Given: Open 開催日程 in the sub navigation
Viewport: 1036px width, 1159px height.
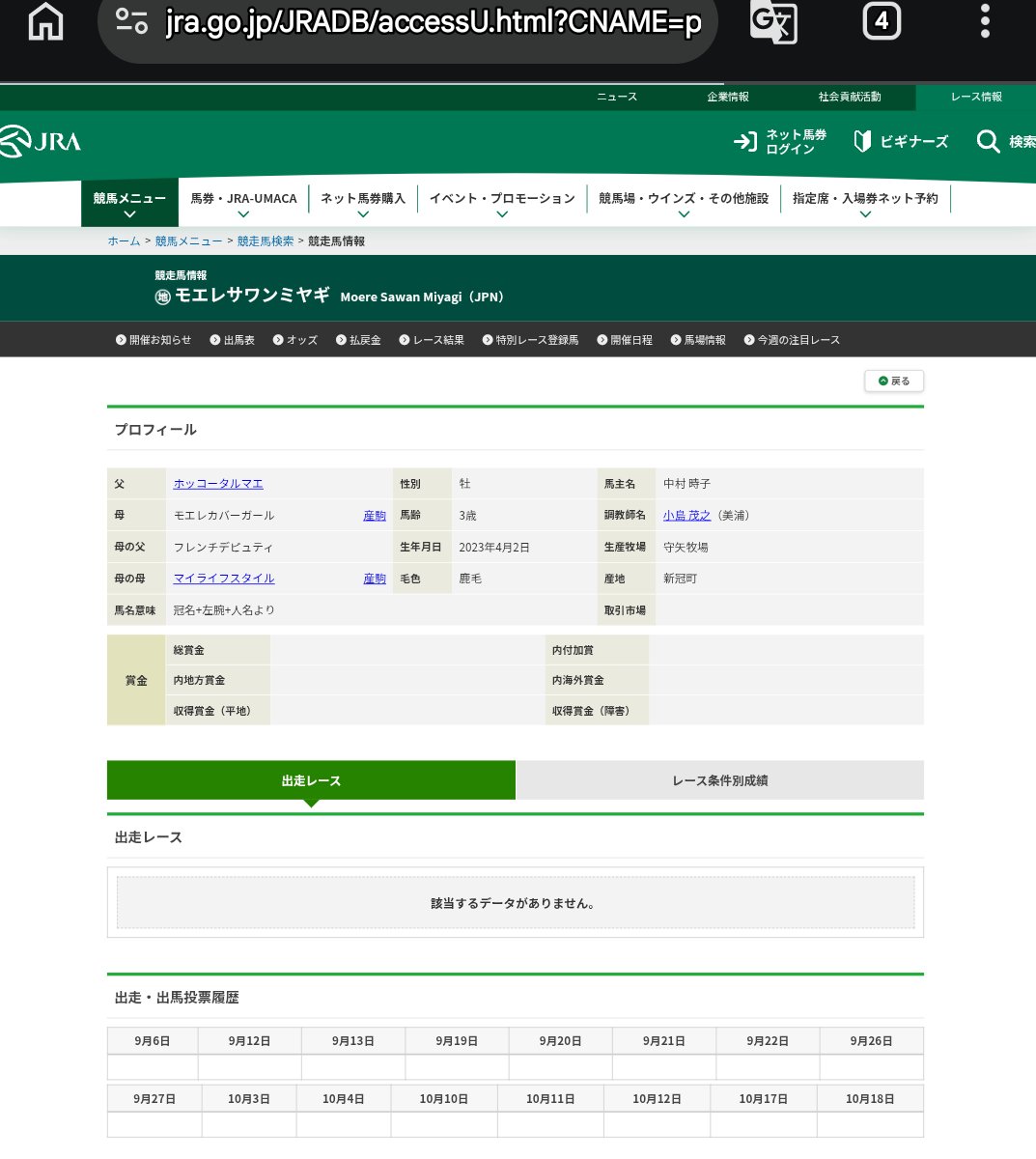Looking at the screenshot, I should tap(625, 340).
